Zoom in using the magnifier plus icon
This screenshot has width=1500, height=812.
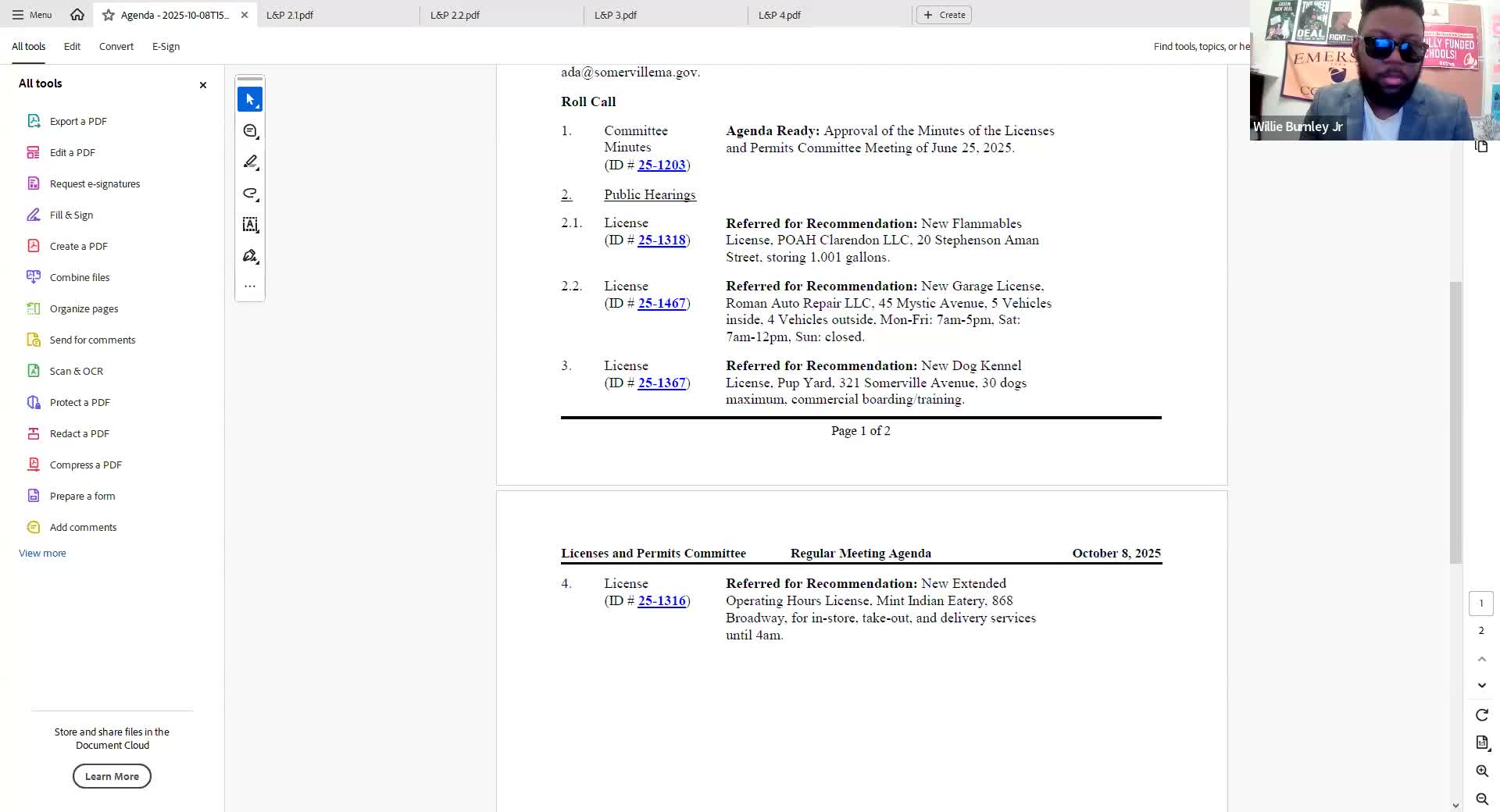click(1481, 771)
